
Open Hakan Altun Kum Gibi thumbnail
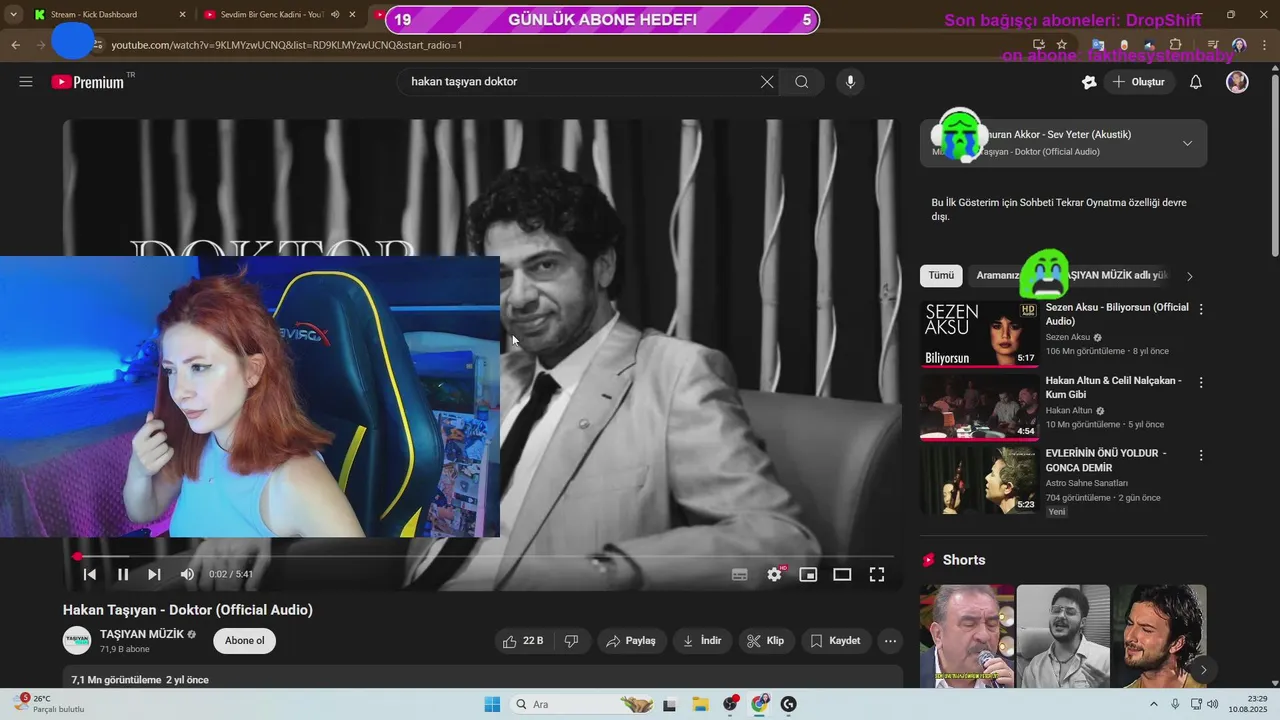979,407
